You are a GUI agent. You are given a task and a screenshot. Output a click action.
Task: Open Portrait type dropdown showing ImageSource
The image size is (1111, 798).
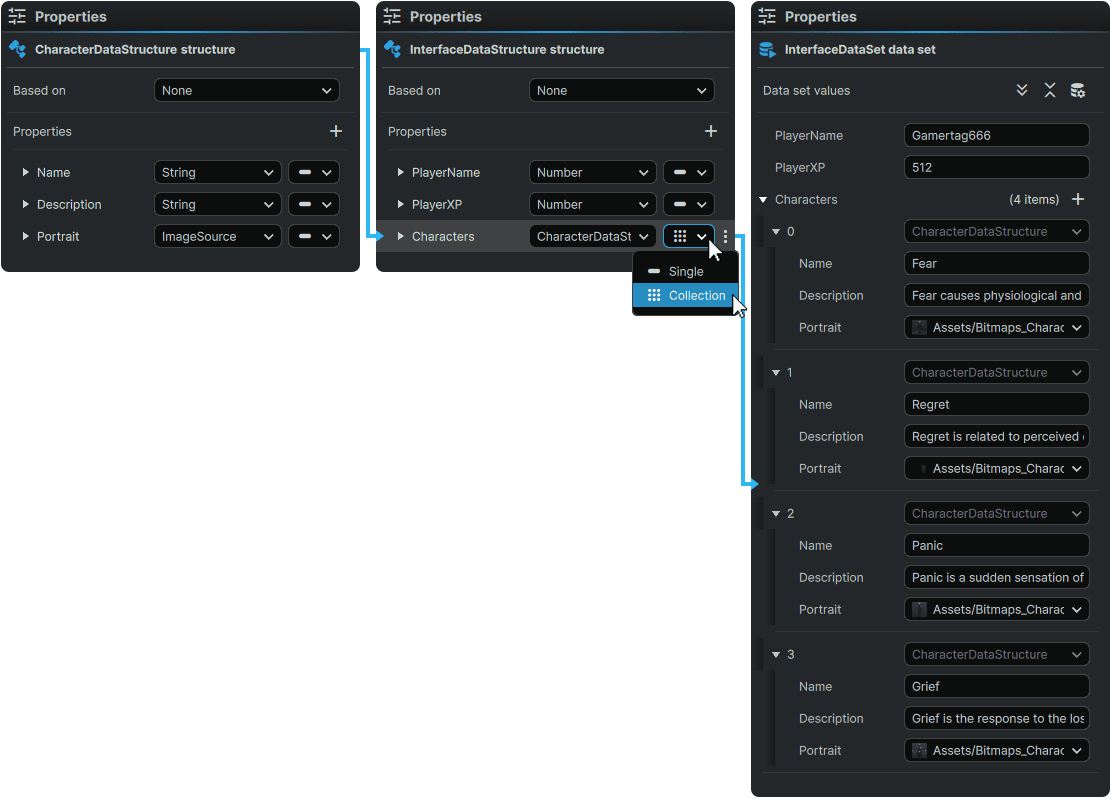coord(217,236)
